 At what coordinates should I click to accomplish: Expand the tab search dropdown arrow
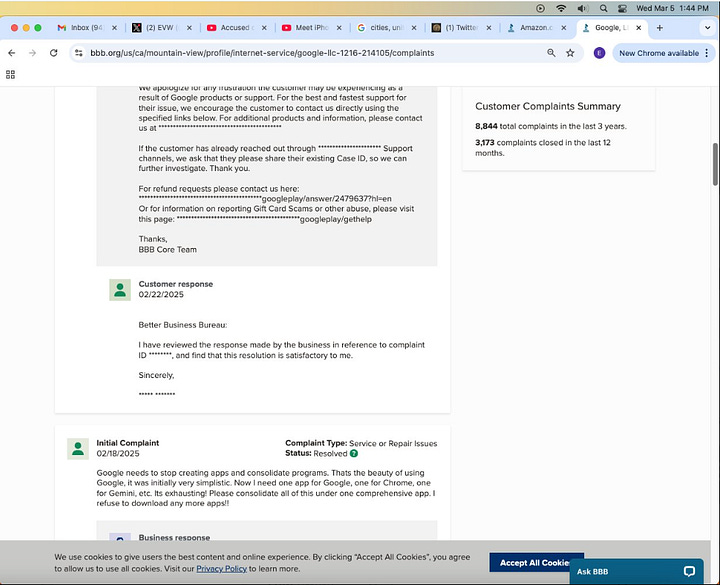click(x=708, y=28)
